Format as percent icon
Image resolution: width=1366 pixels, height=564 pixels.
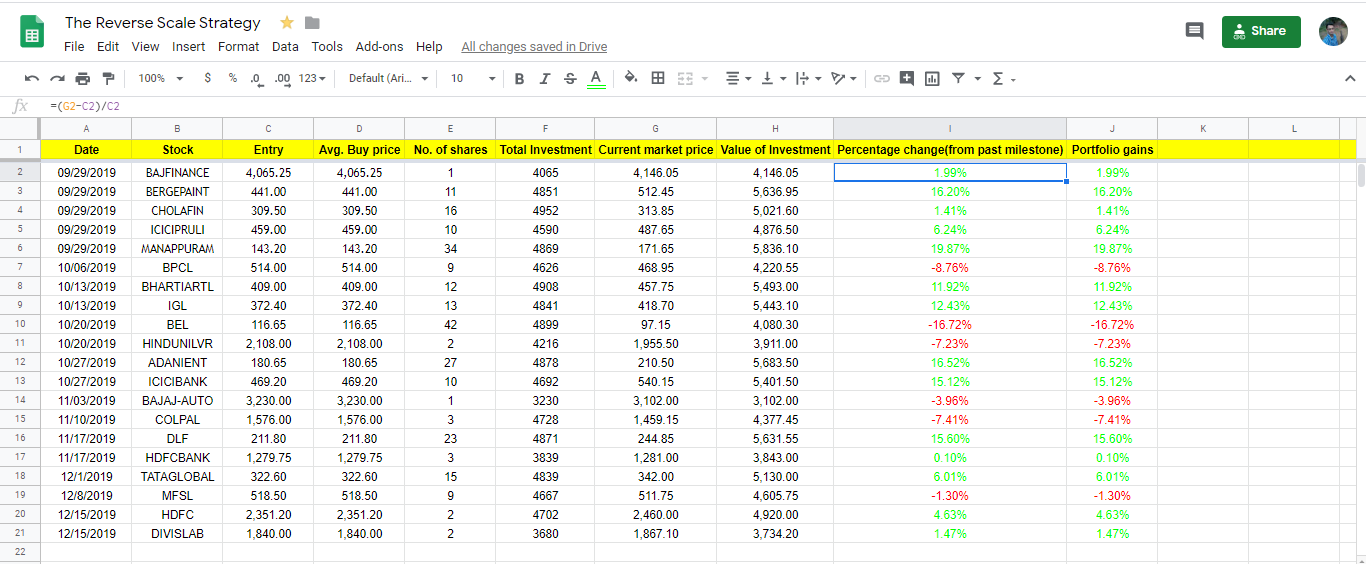(x=232, y=78)
